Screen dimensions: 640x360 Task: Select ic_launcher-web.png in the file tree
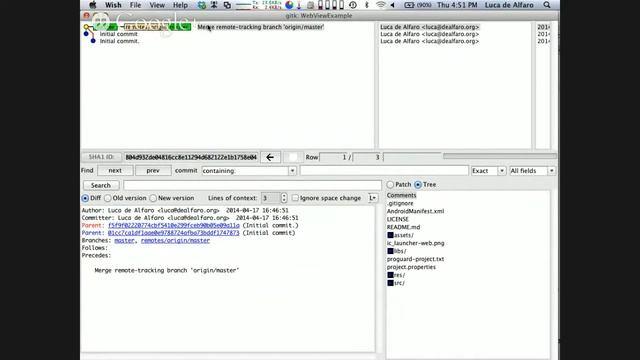416,243
